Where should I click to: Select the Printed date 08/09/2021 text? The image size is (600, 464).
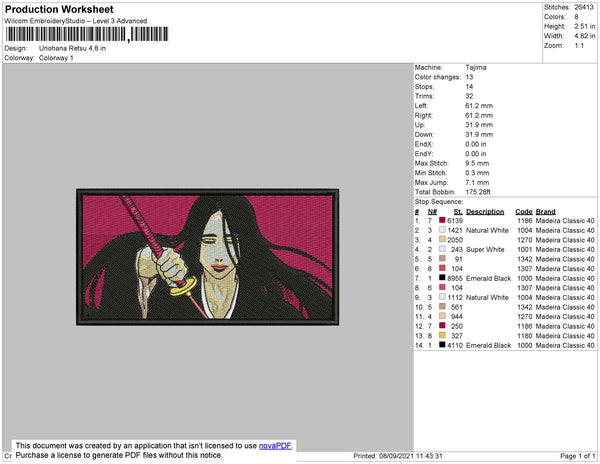(398, 456)
